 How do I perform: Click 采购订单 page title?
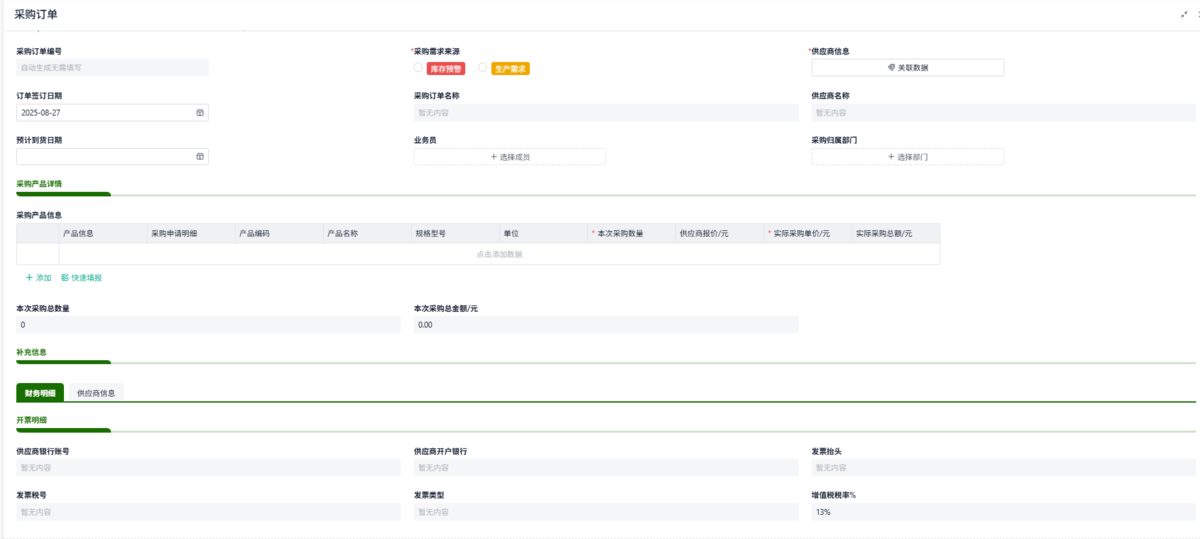(x=36, y=13)
